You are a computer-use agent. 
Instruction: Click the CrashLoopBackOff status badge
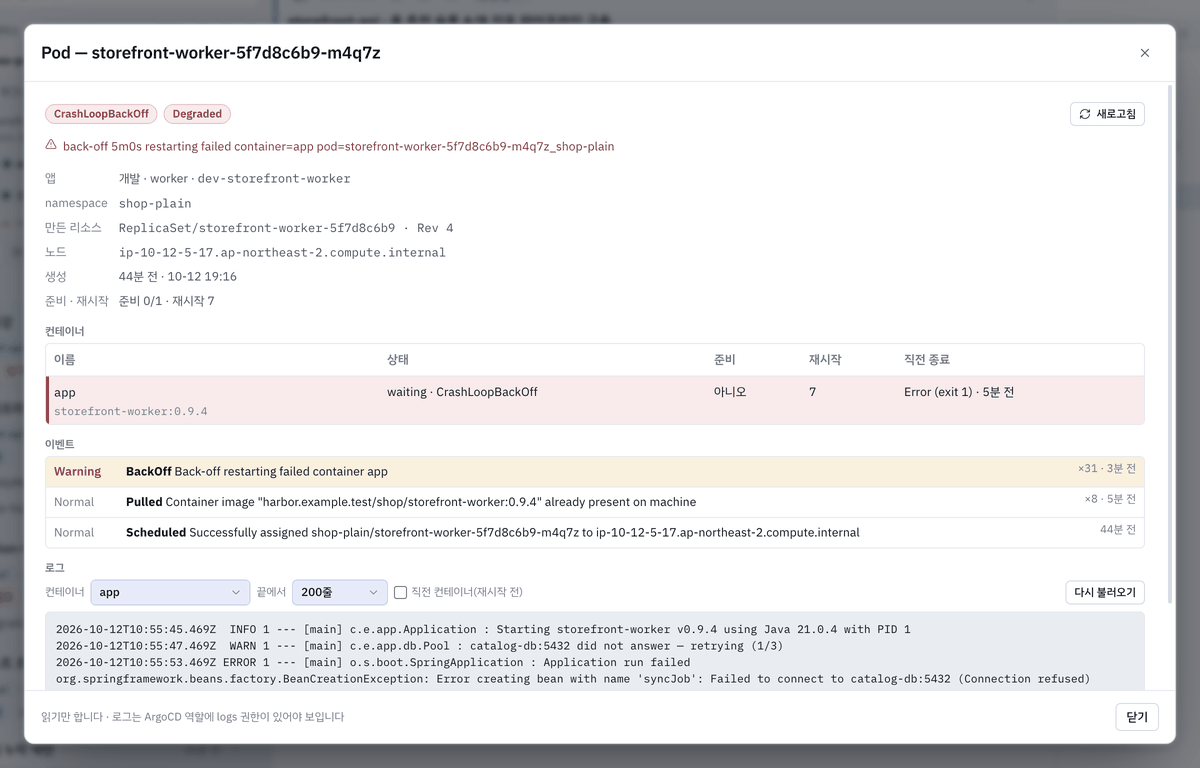click(x=101, y=114)
